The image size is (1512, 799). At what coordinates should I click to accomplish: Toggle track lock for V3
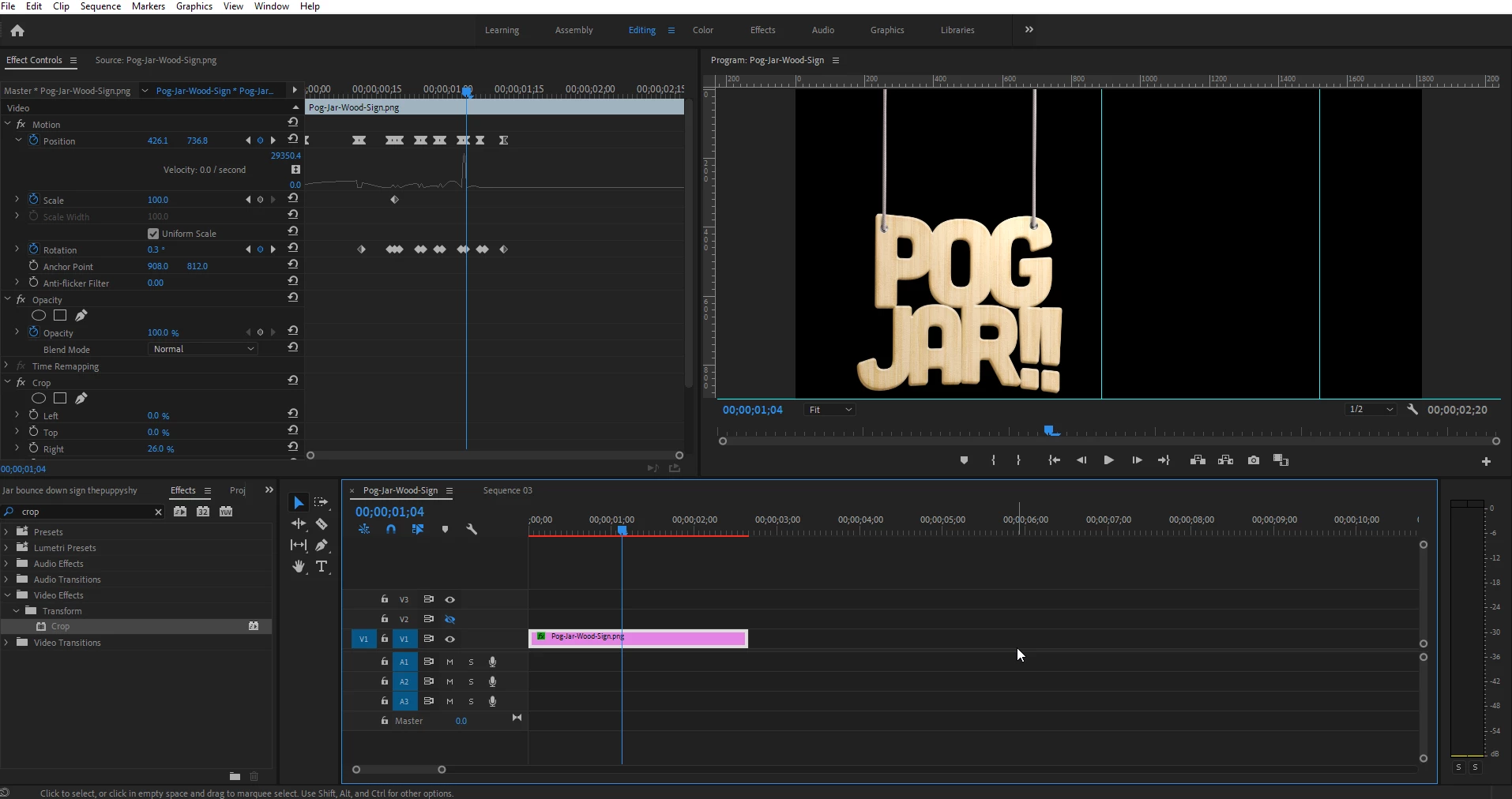[385, 599]
